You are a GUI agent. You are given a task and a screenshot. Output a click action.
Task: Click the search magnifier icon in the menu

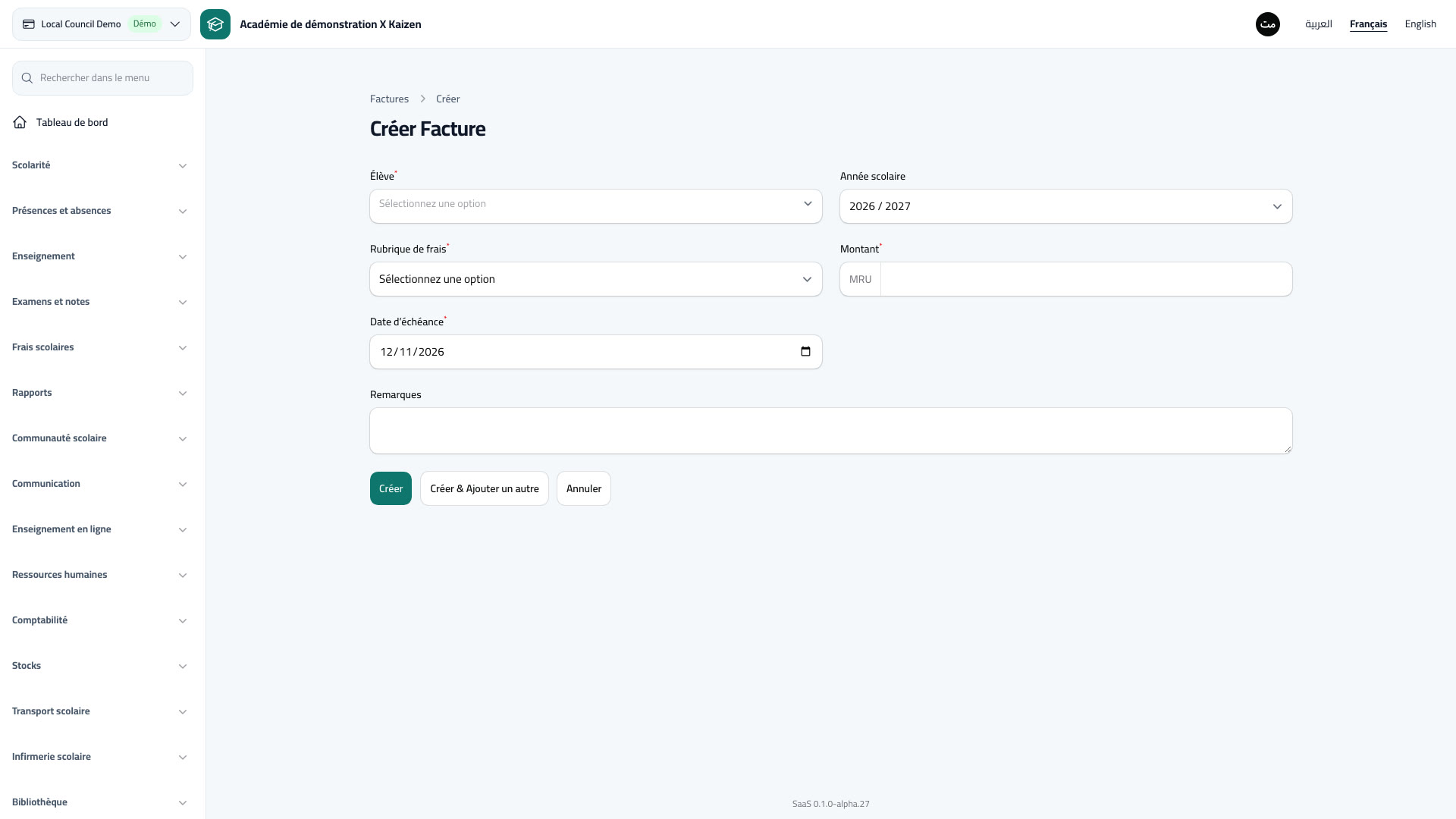[x=27, y=78]
